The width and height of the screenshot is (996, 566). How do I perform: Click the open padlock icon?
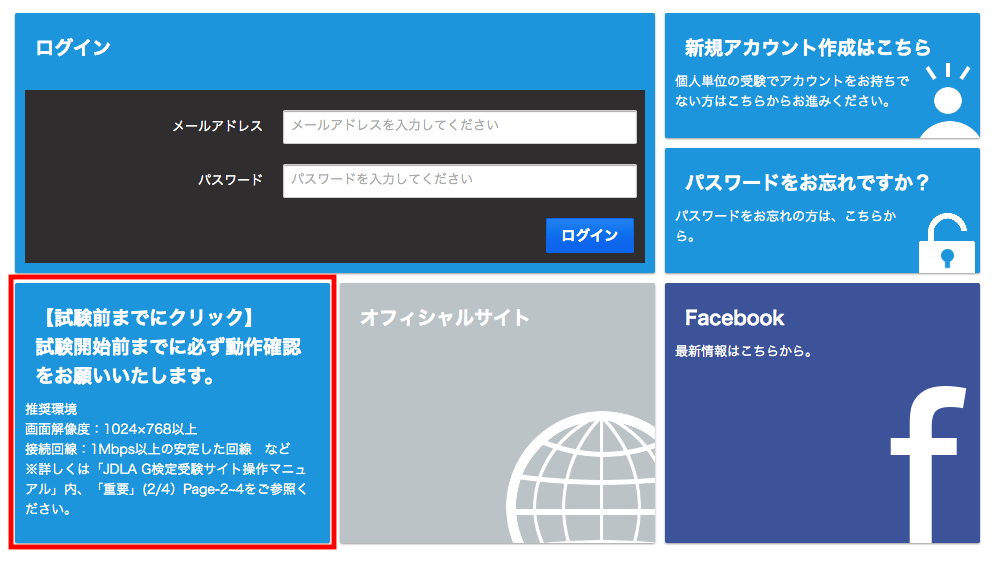click(x=946, y=243)
